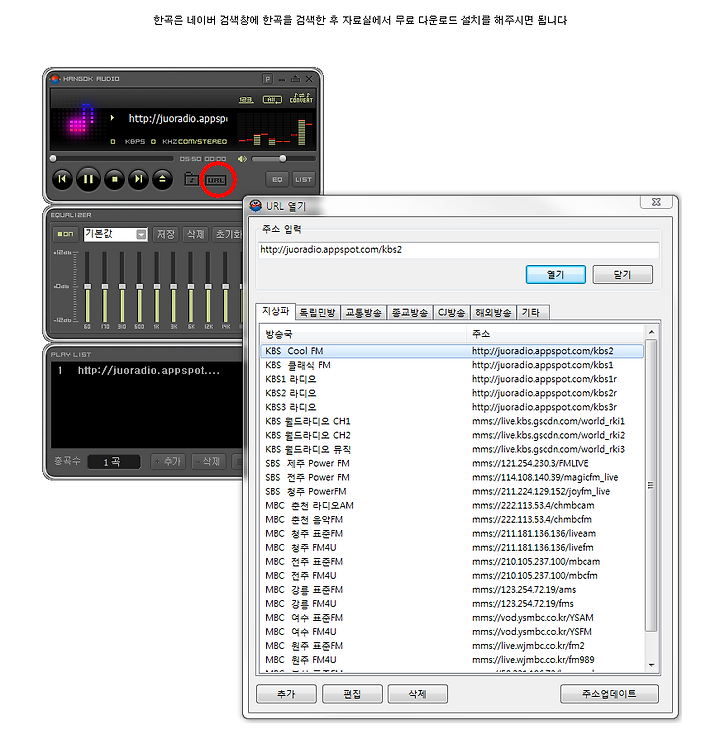Click the 123 shuffle/order mode icon
This screenshot has width=720, height=729.
click(x=246, y=99)
